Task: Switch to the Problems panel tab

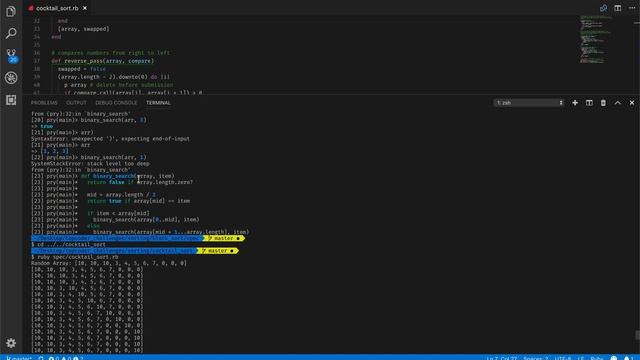Action: (44, 103)
